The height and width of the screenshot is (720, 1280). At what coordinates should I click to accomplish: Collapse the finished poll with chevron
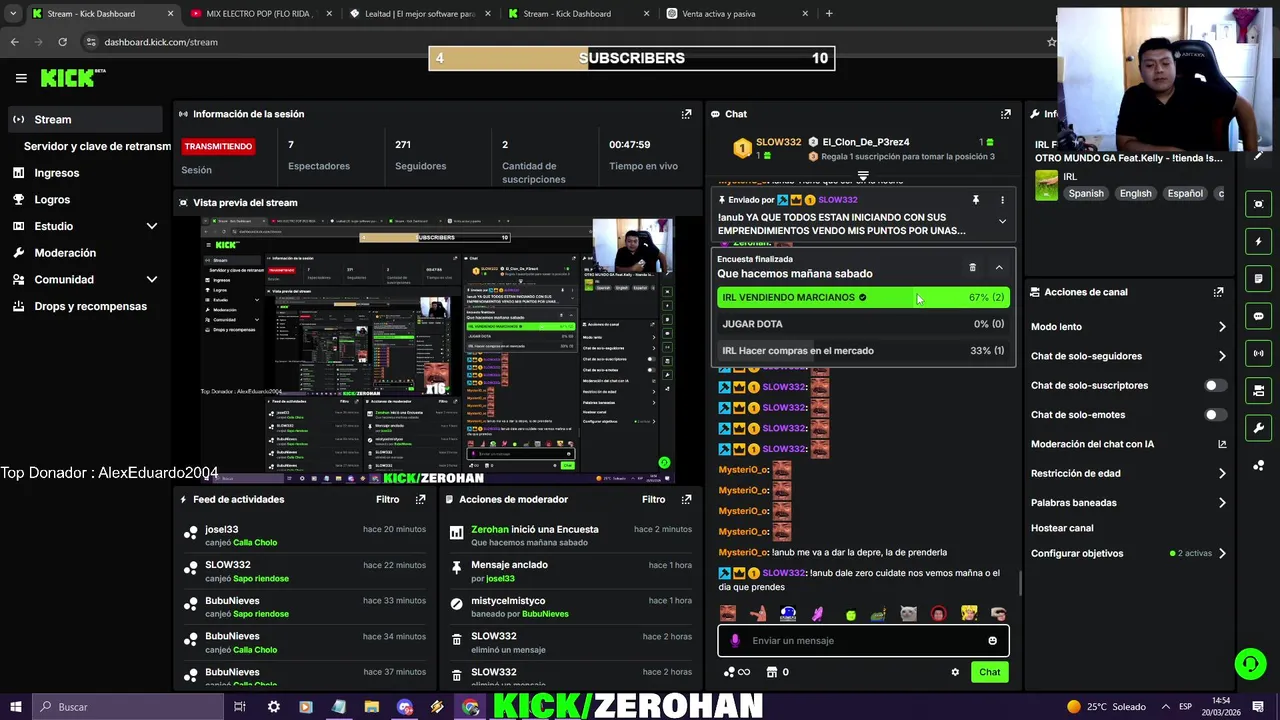click(x=999, y=267)
